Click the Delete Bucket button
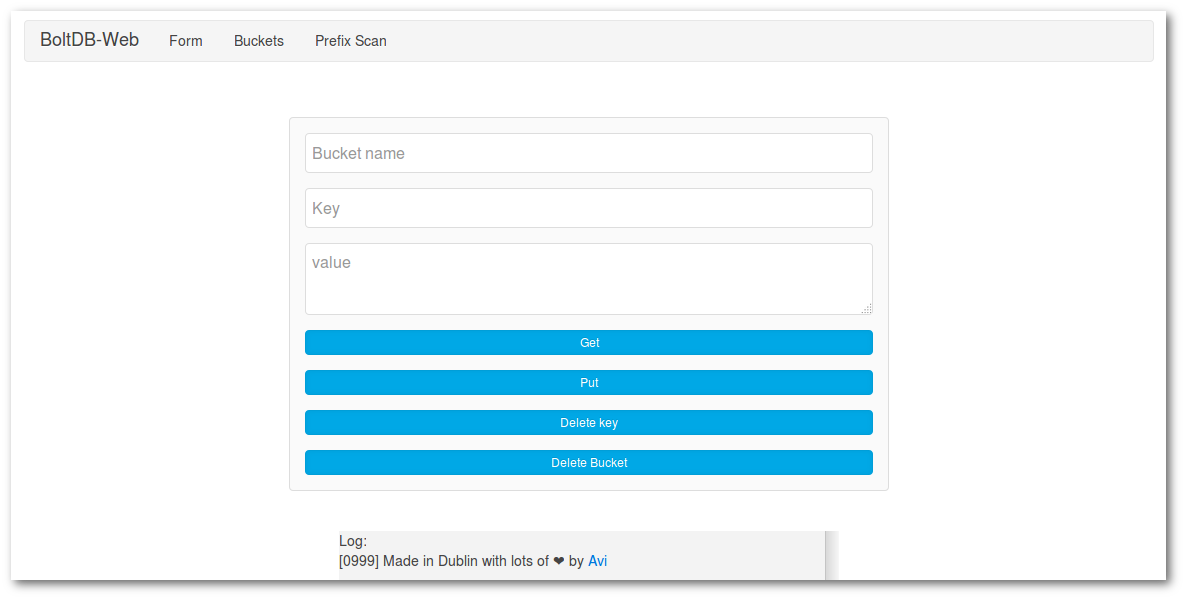Screen dimensions: 1185x599 pos(589,463)
